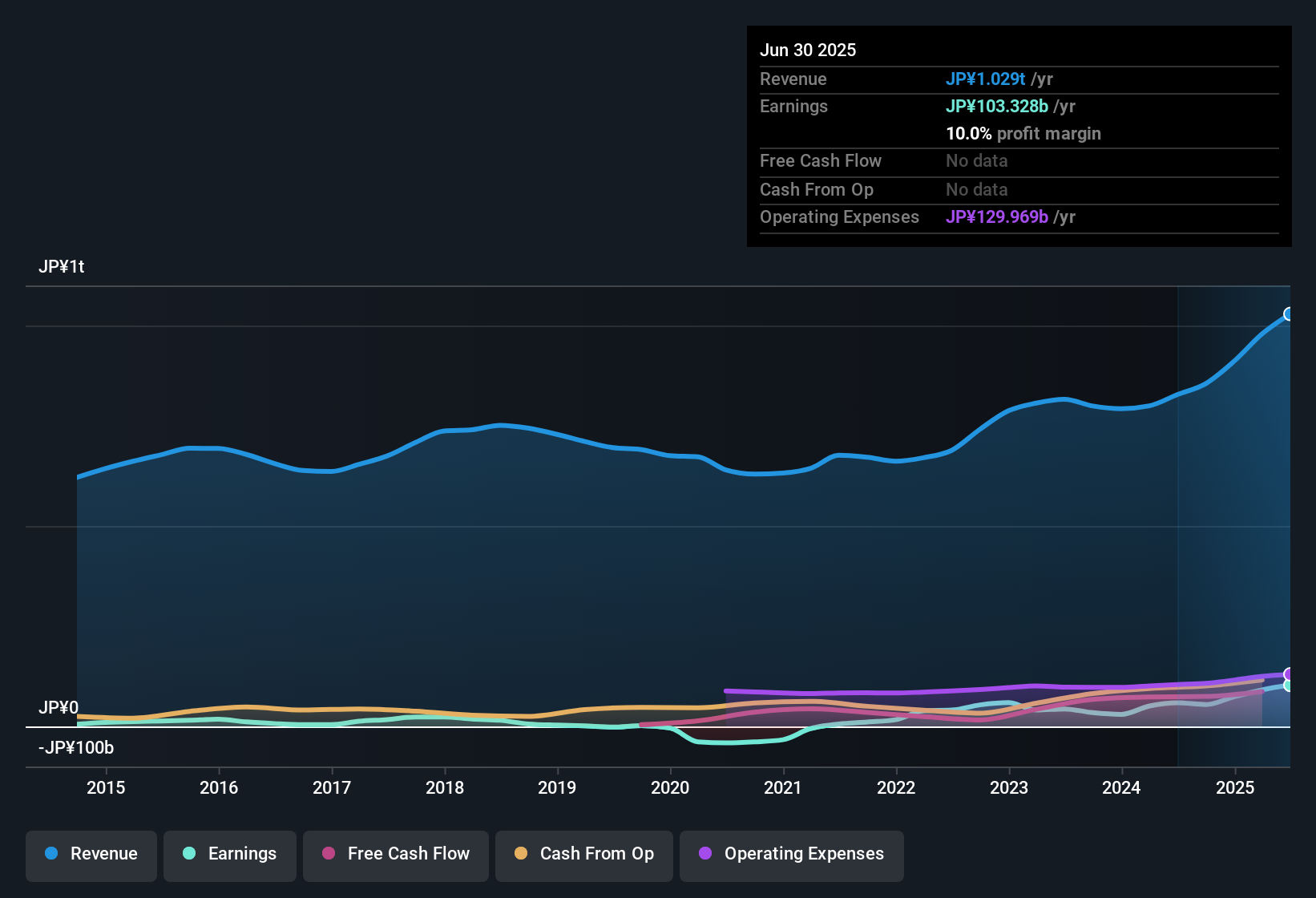Click the JP¥129.969b operating expenses value
1316x898 pixels.
[997, 216]
